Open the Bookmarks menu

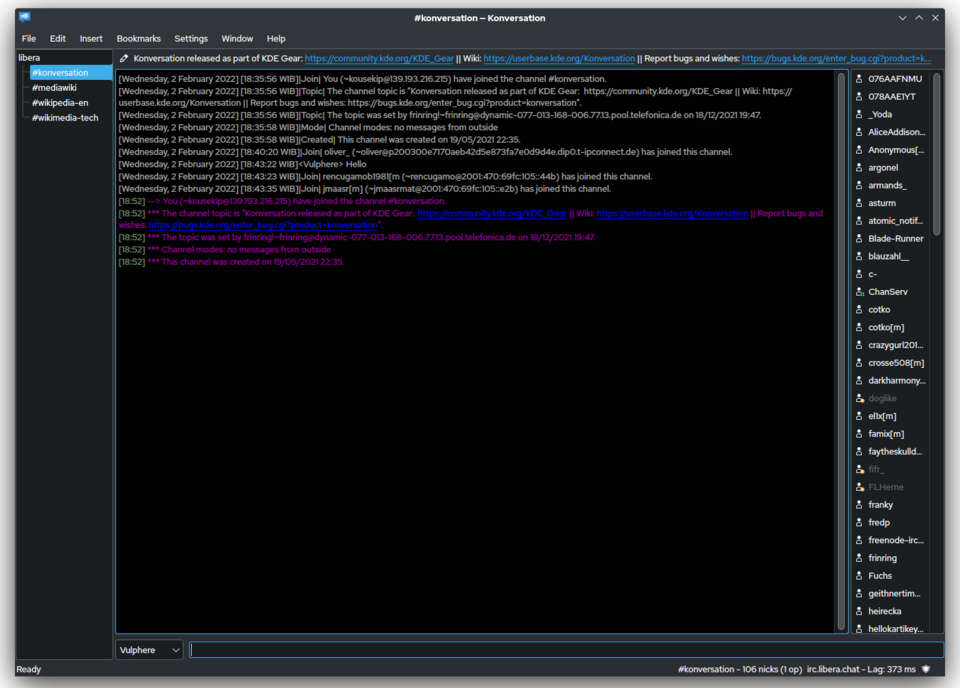(x=138, y=39)
